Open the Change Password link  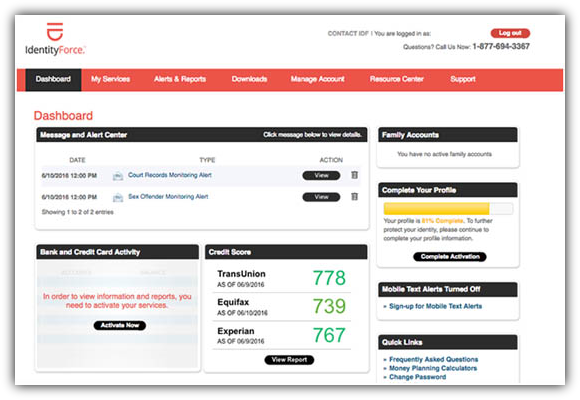pos(418,377)
